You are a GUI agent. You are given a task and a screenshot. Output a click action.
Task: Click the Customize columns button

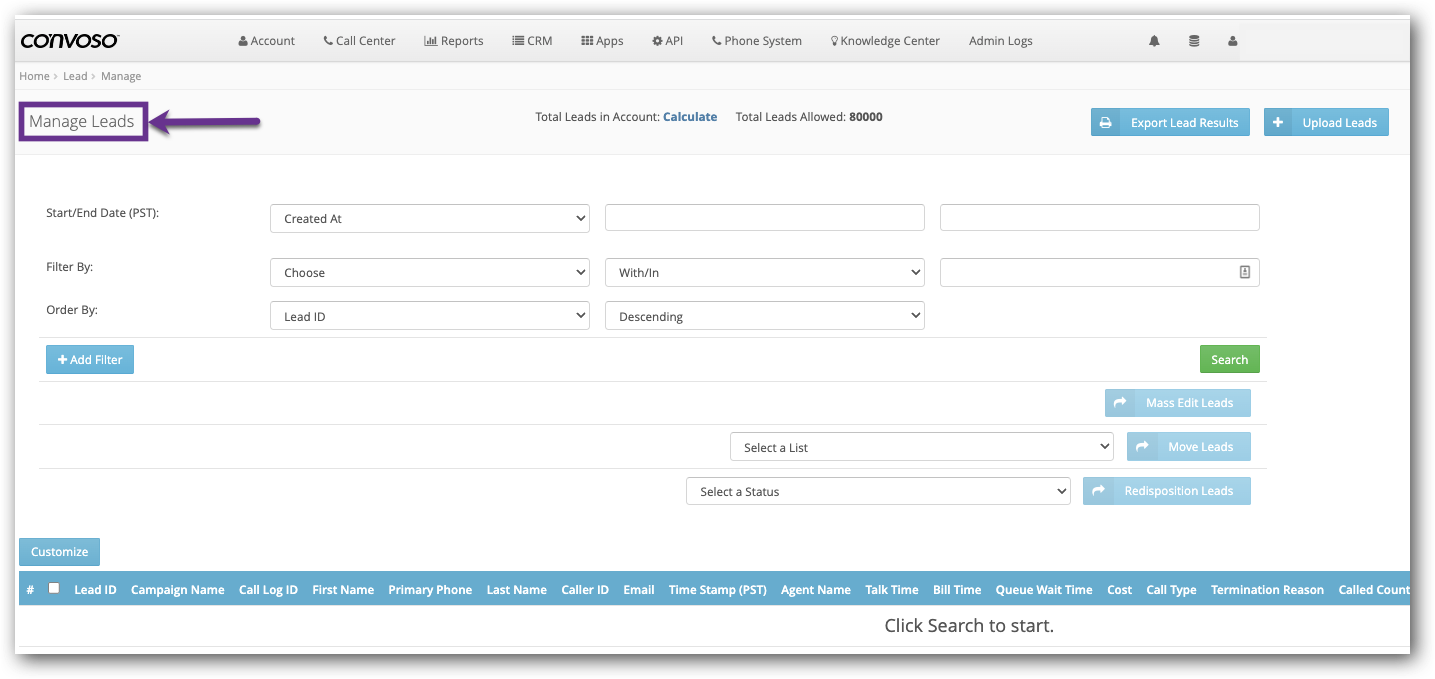[59, 552]
